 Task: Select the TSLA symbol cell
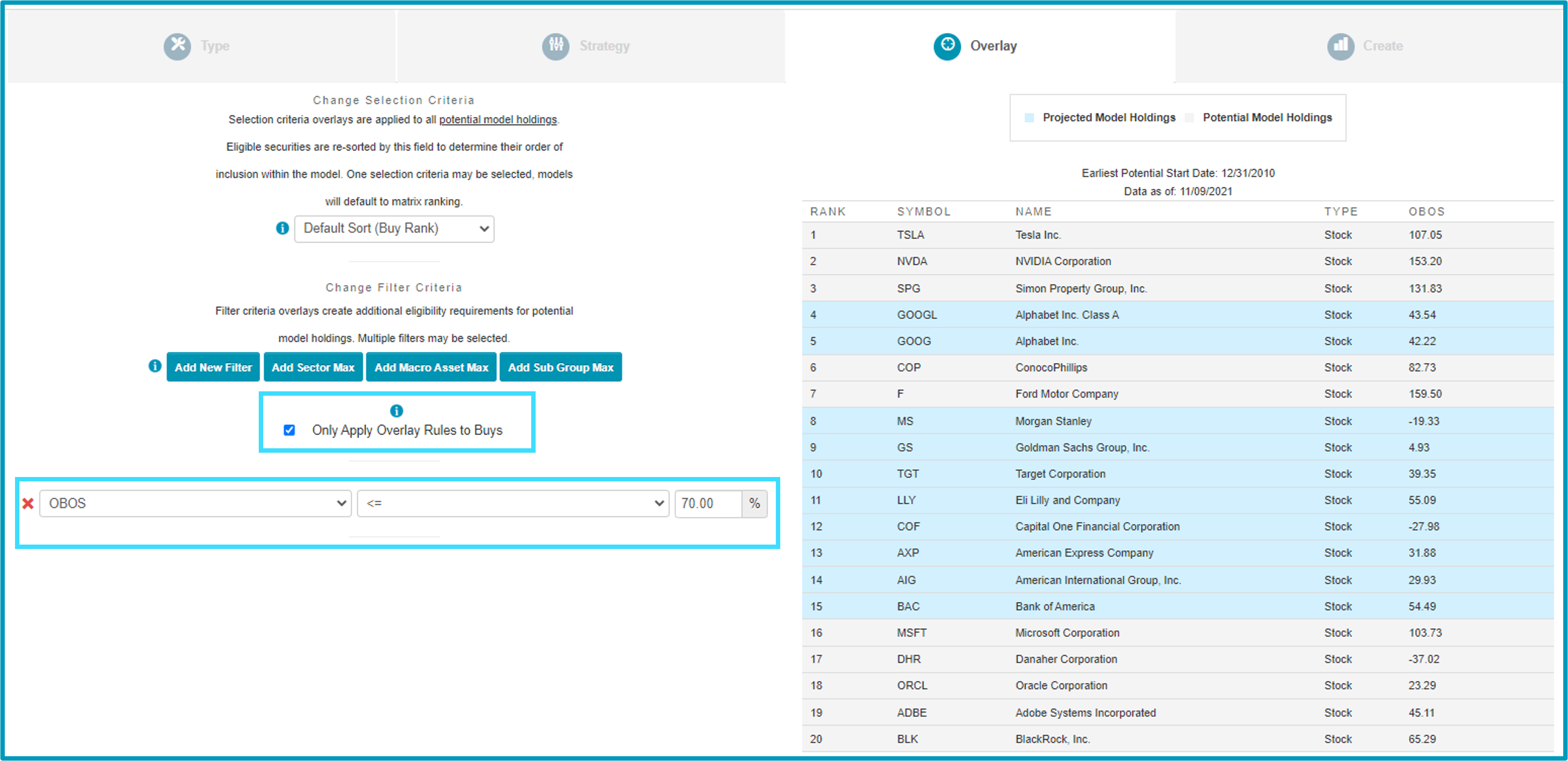(x=910, y=235)
